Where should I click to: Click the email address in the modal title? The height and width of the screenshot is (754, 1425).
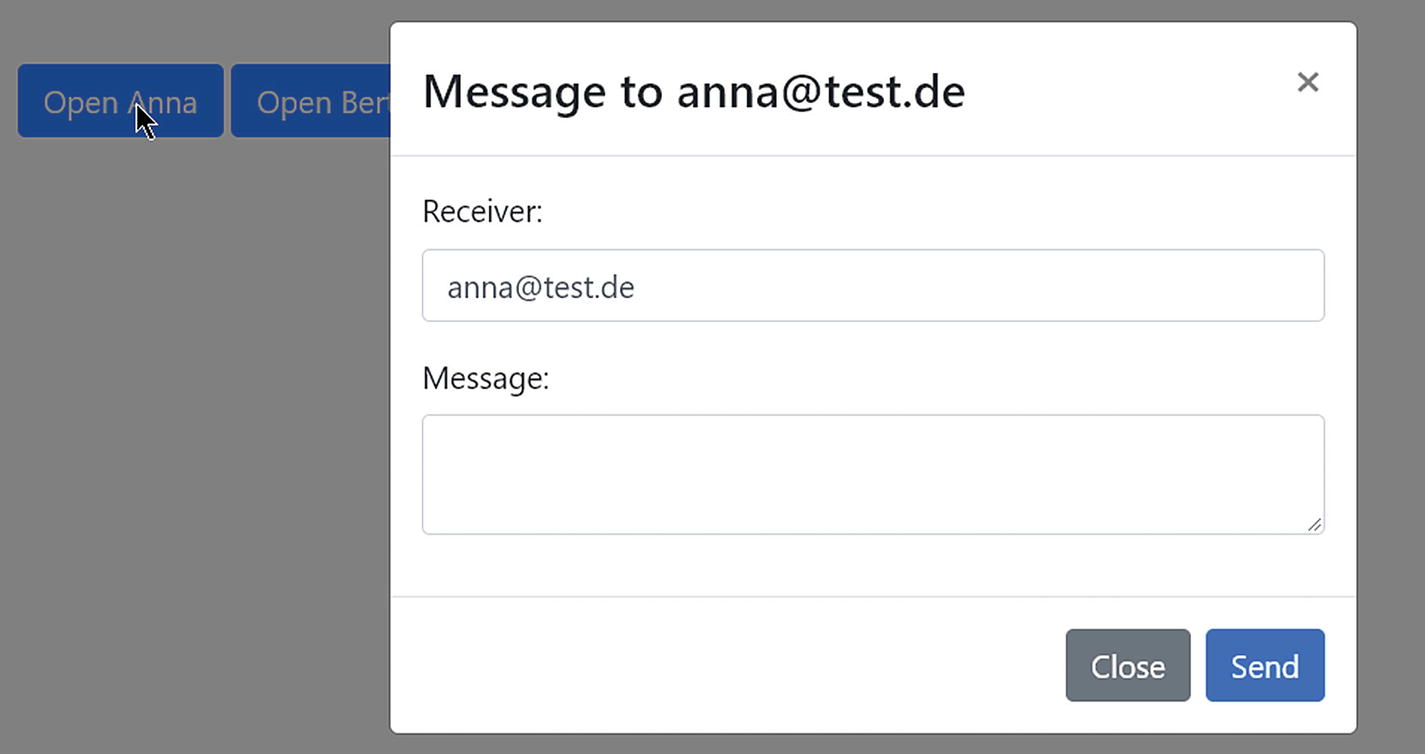(820, 92)
